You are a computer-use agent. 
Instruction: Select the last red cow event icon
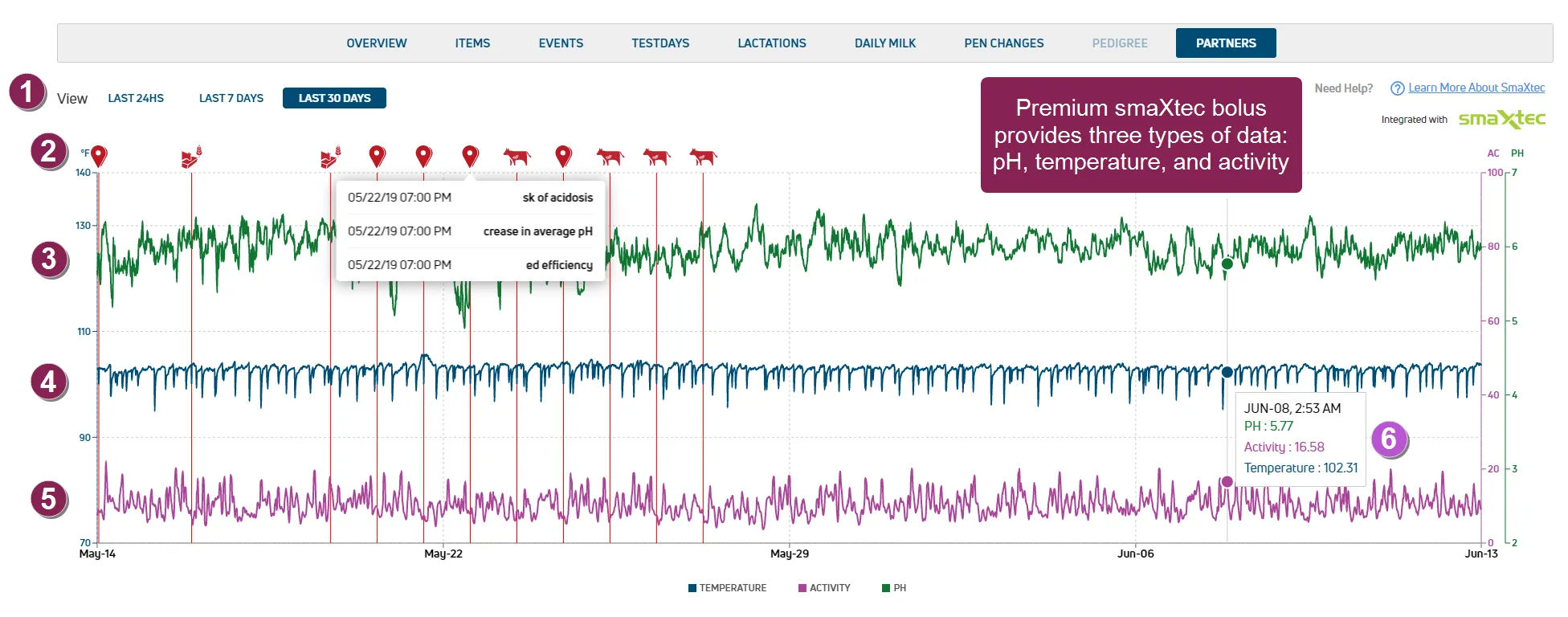tap(703, 156)
